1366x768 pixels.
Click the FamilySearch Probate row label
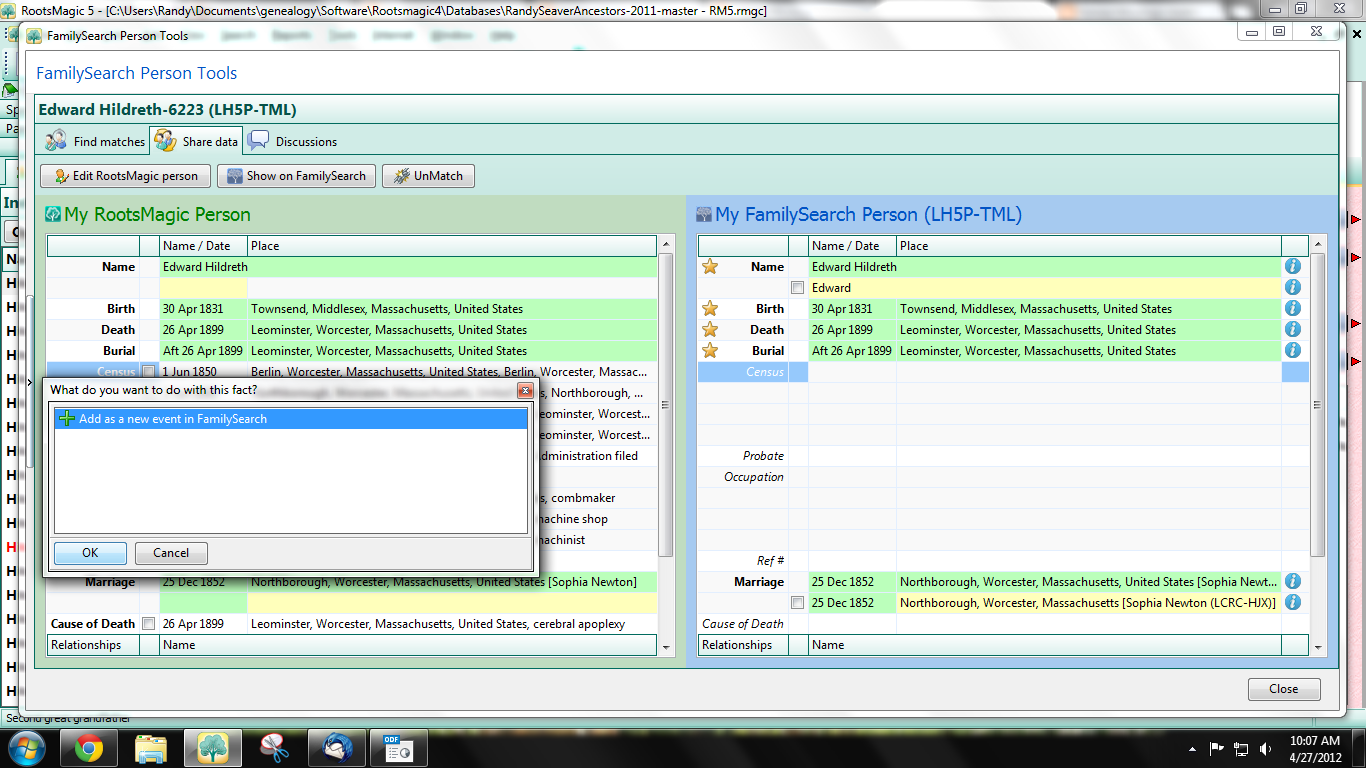click(762, 456)
